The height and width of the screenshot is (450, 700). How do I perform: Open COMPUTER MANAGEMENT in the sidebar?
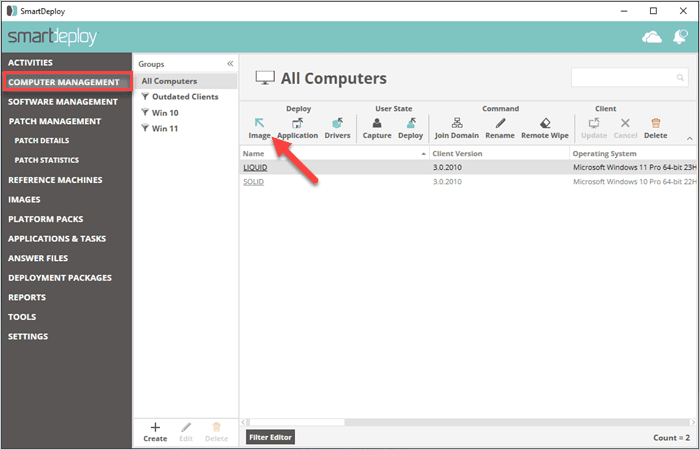64,82
